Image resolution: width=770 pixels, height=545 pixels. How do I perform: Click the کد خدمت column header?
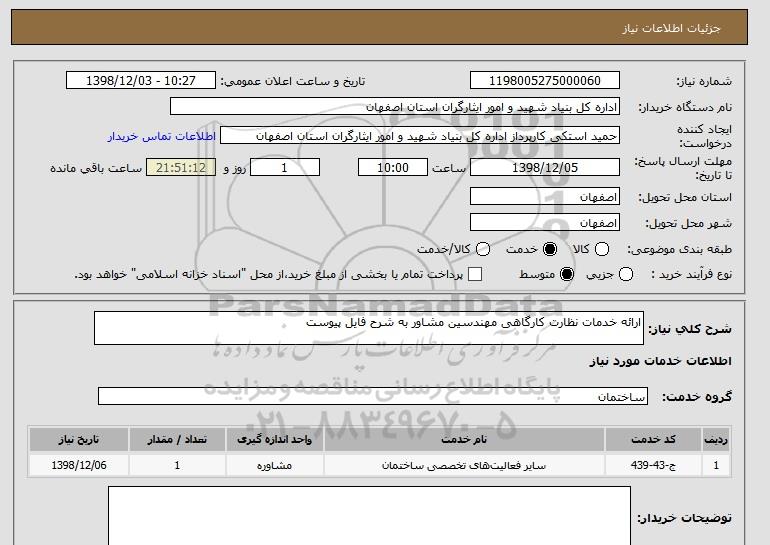click(x=653, y=439)
